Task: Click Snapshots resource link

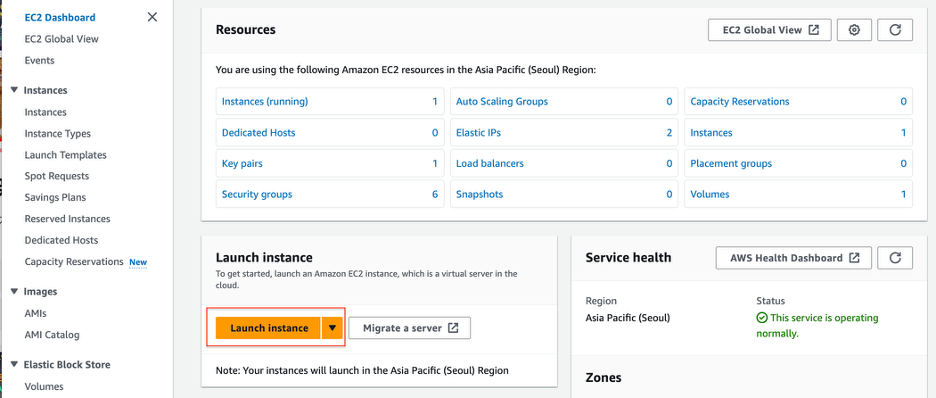Action: click(x=479, y=195)
